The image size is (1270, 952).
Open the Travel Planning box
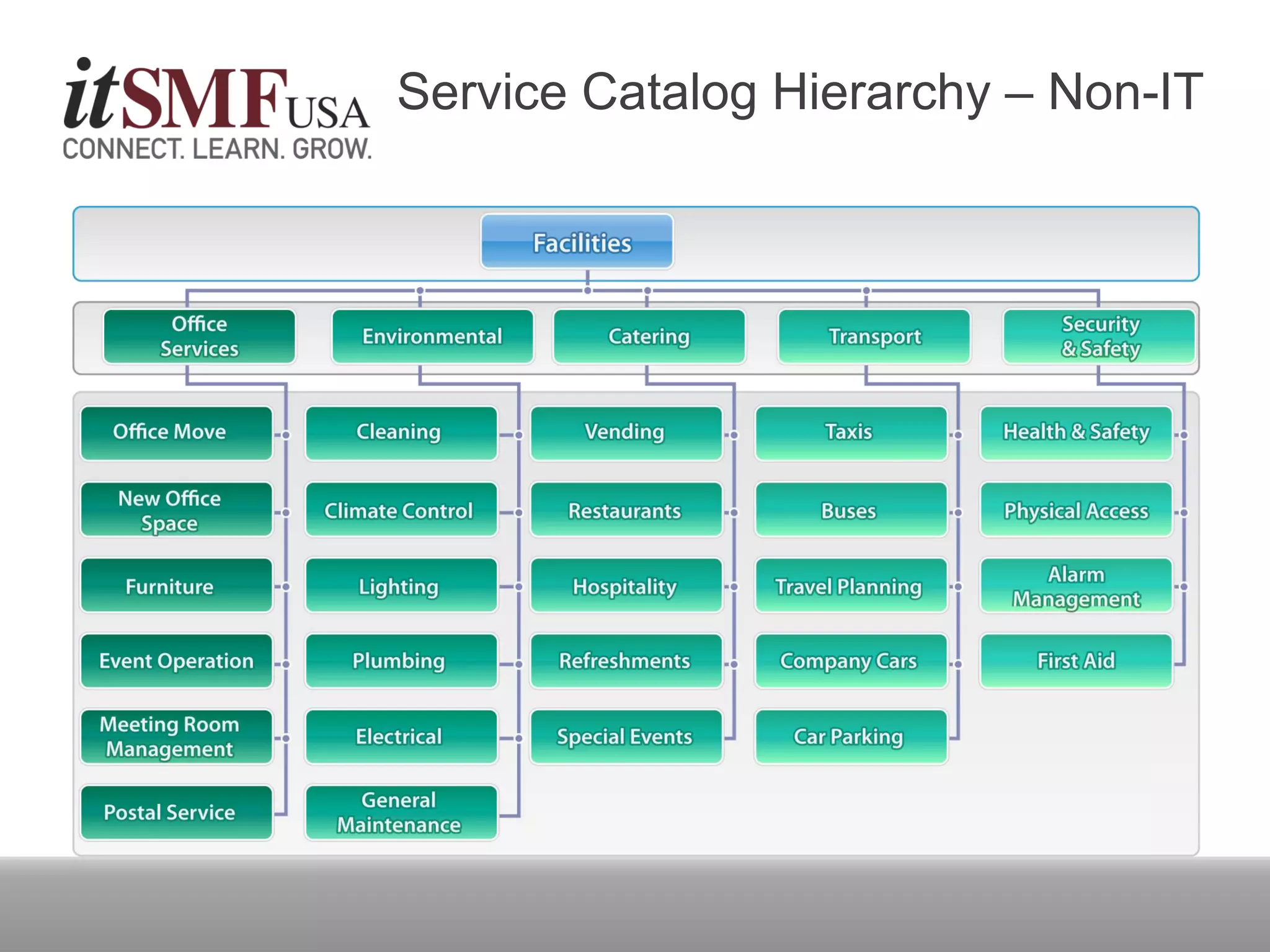coord(851,585)
